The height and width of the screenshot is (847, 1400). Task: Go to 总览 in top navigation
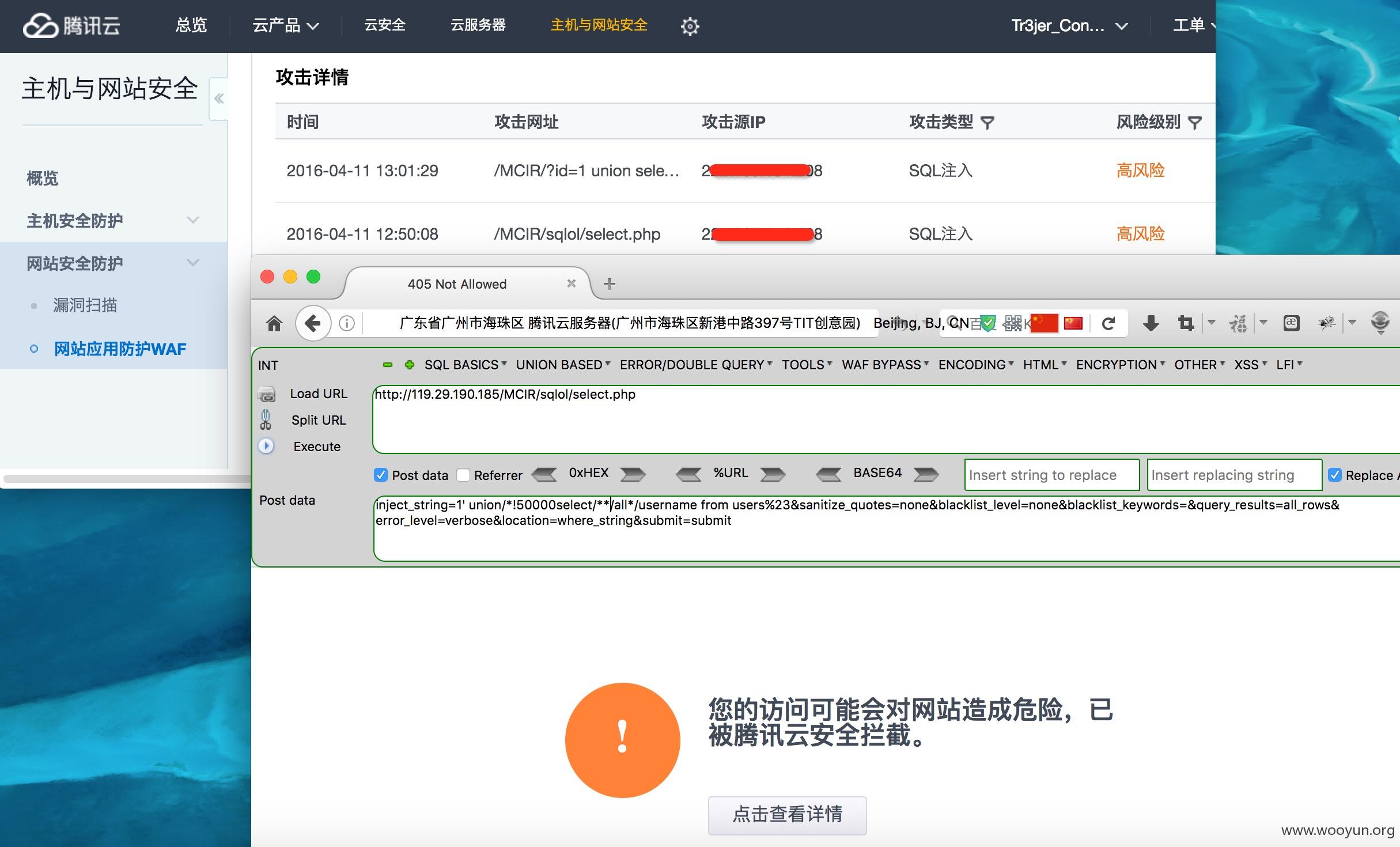(191, 25)
